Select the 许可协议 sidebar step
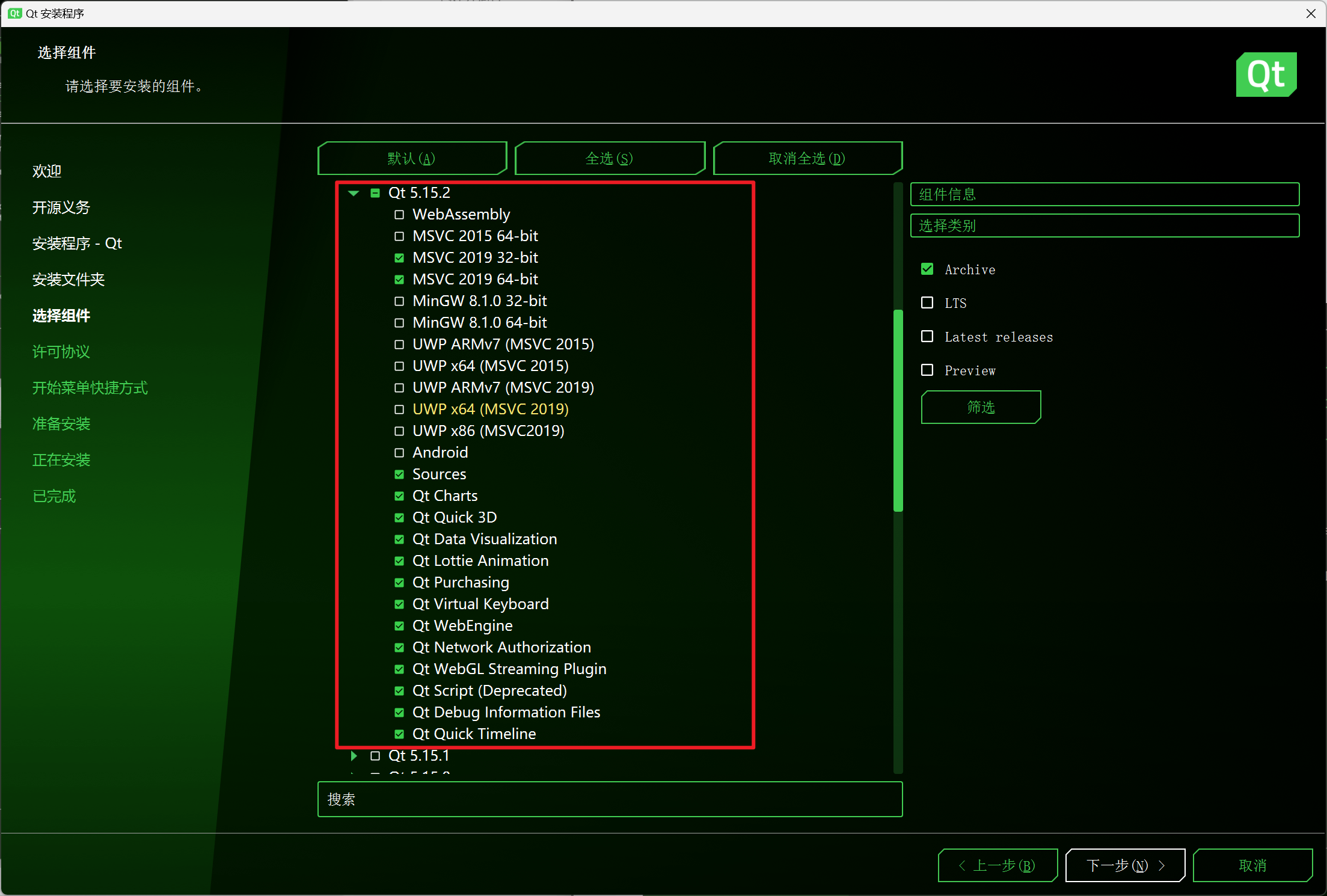 pos(61,352)
